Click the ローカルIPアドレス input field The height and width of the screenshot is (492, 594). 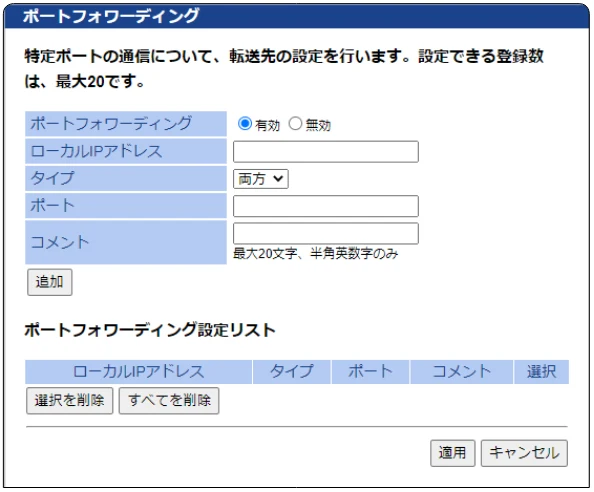[x=326, y=152]
